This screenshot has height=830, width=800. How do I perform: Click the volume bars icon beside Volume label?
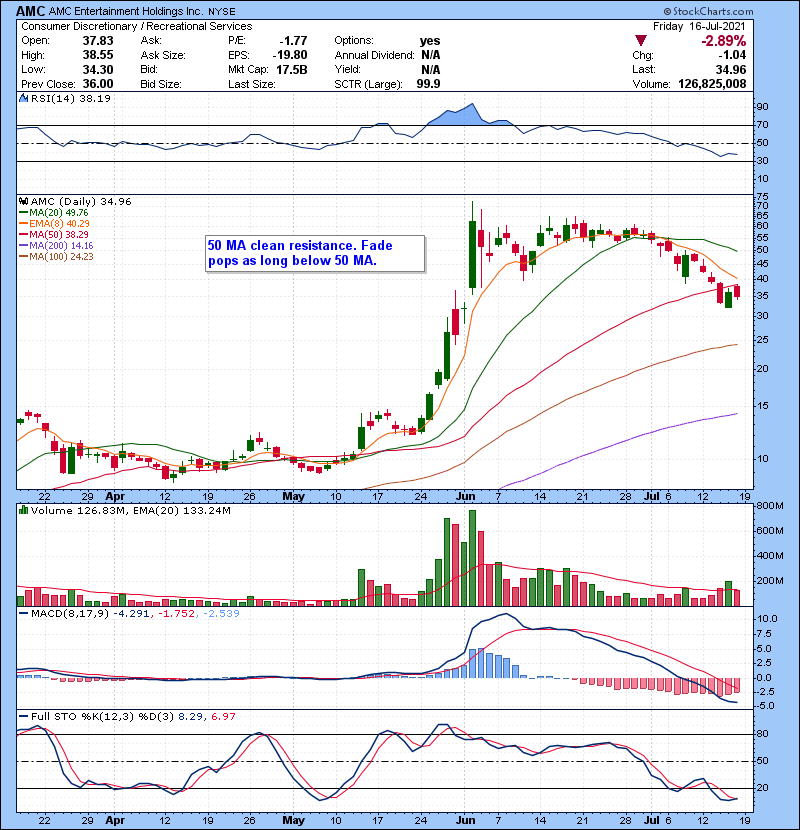[23, 510]
